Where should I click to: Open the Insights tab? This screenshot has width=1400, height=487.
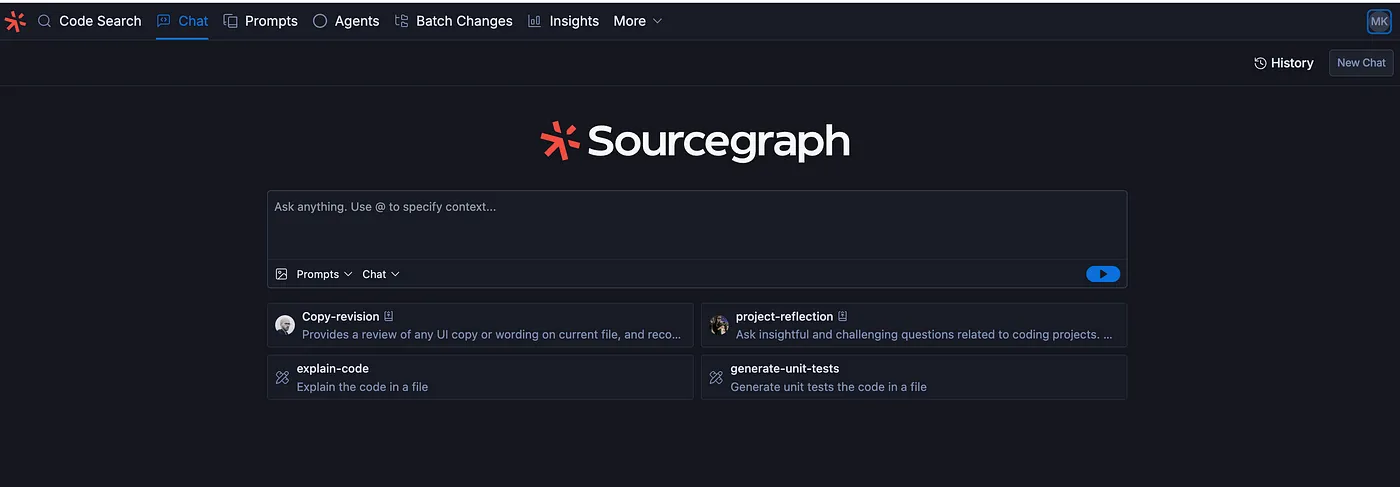coord(563,21)
